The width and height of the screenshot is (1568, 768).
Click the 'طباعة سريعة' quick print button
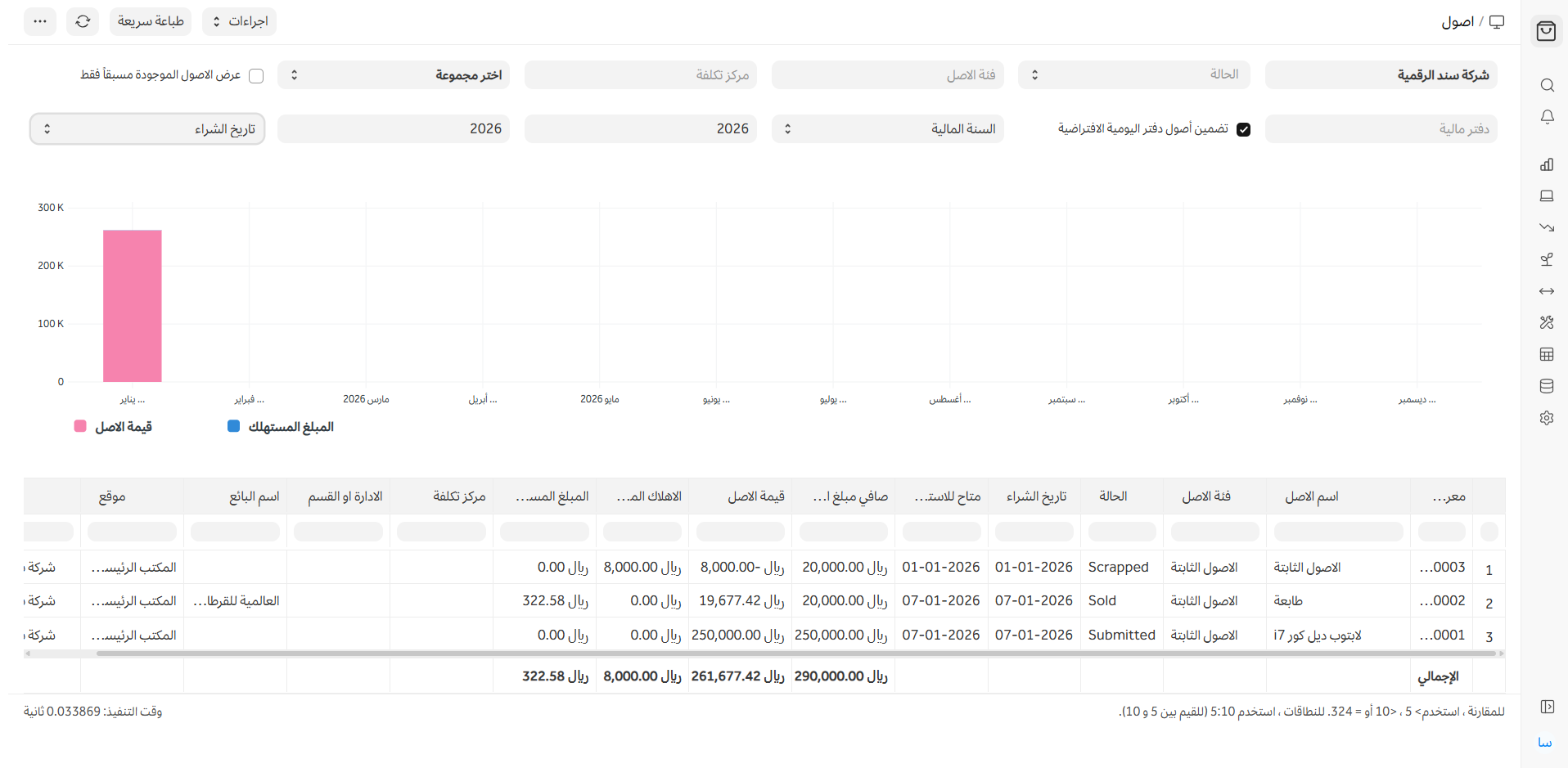[151, 21]
